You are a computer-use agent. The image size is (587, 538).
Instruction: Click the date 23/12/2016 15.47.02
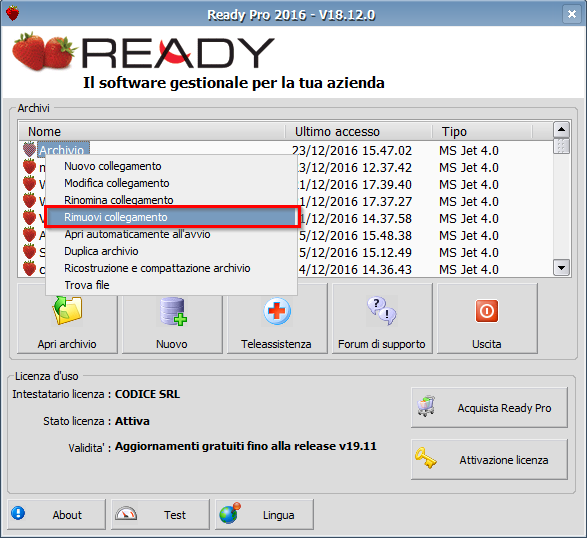[352, 151]
